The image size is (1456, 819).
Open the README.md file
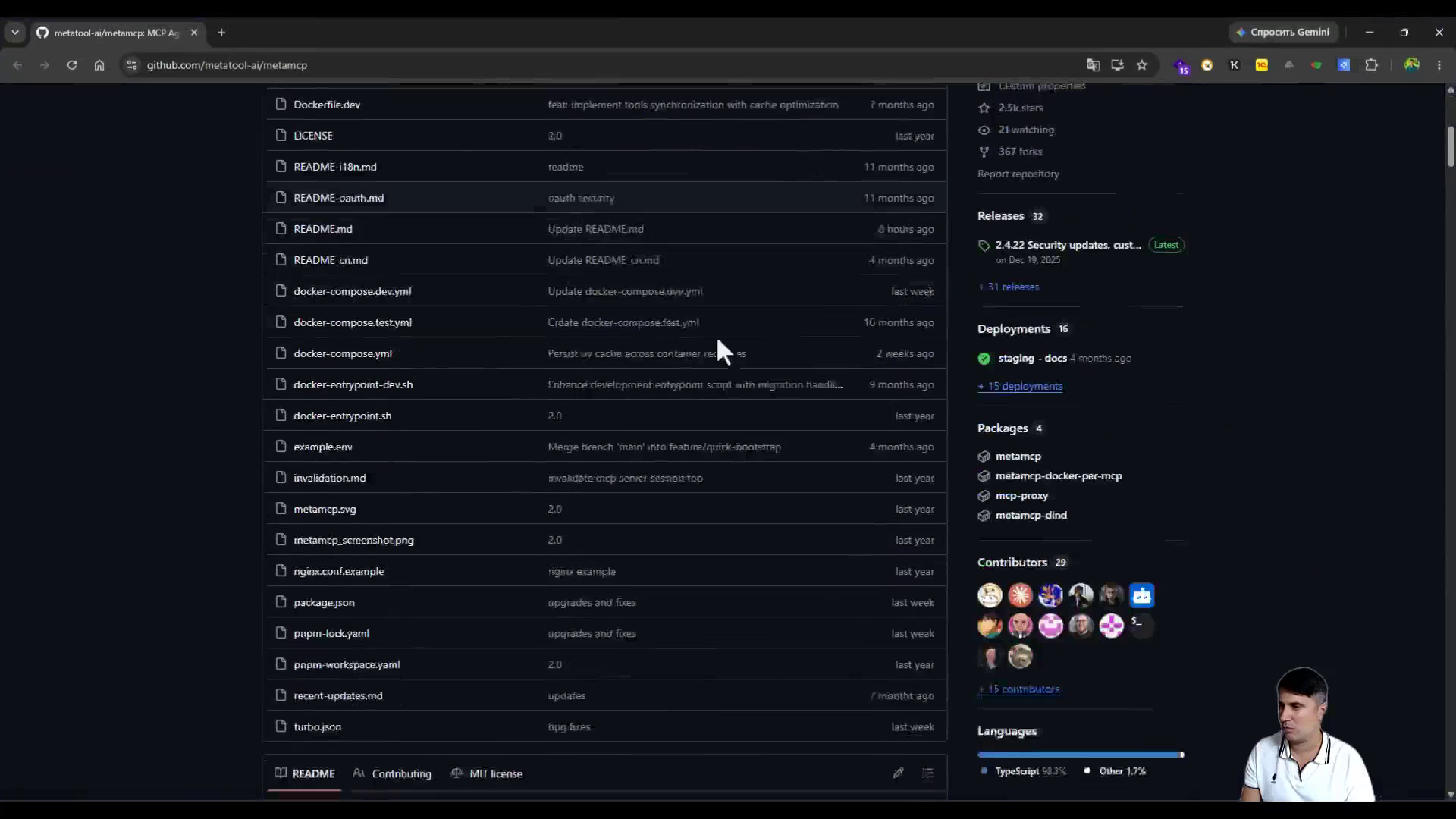[323, 229]
